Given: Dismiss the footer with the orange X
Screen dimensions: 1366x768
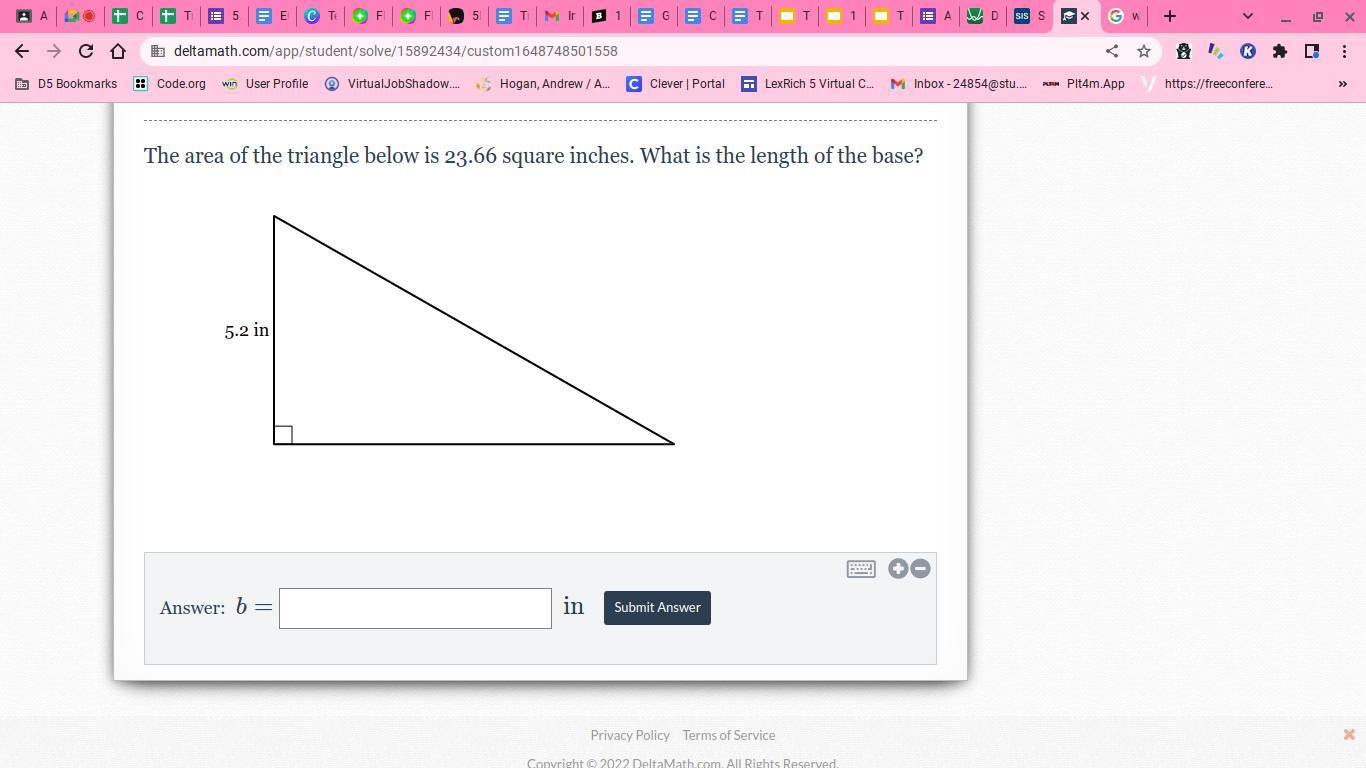Looking at the screenshot, I should pos(1349,735).
